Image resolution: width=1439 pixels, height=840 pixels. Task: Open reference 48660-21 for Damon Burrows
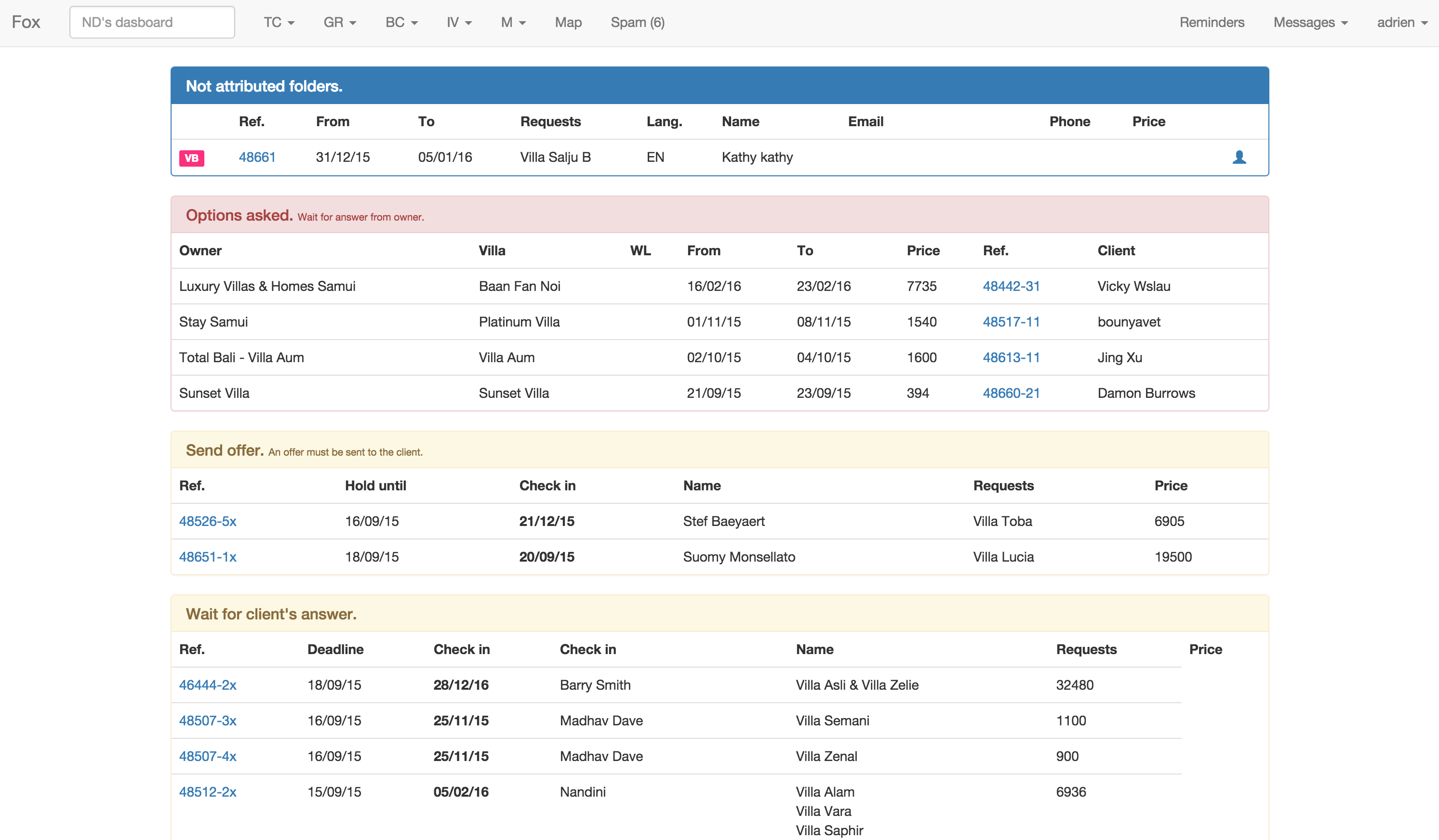coord(1011,393)
